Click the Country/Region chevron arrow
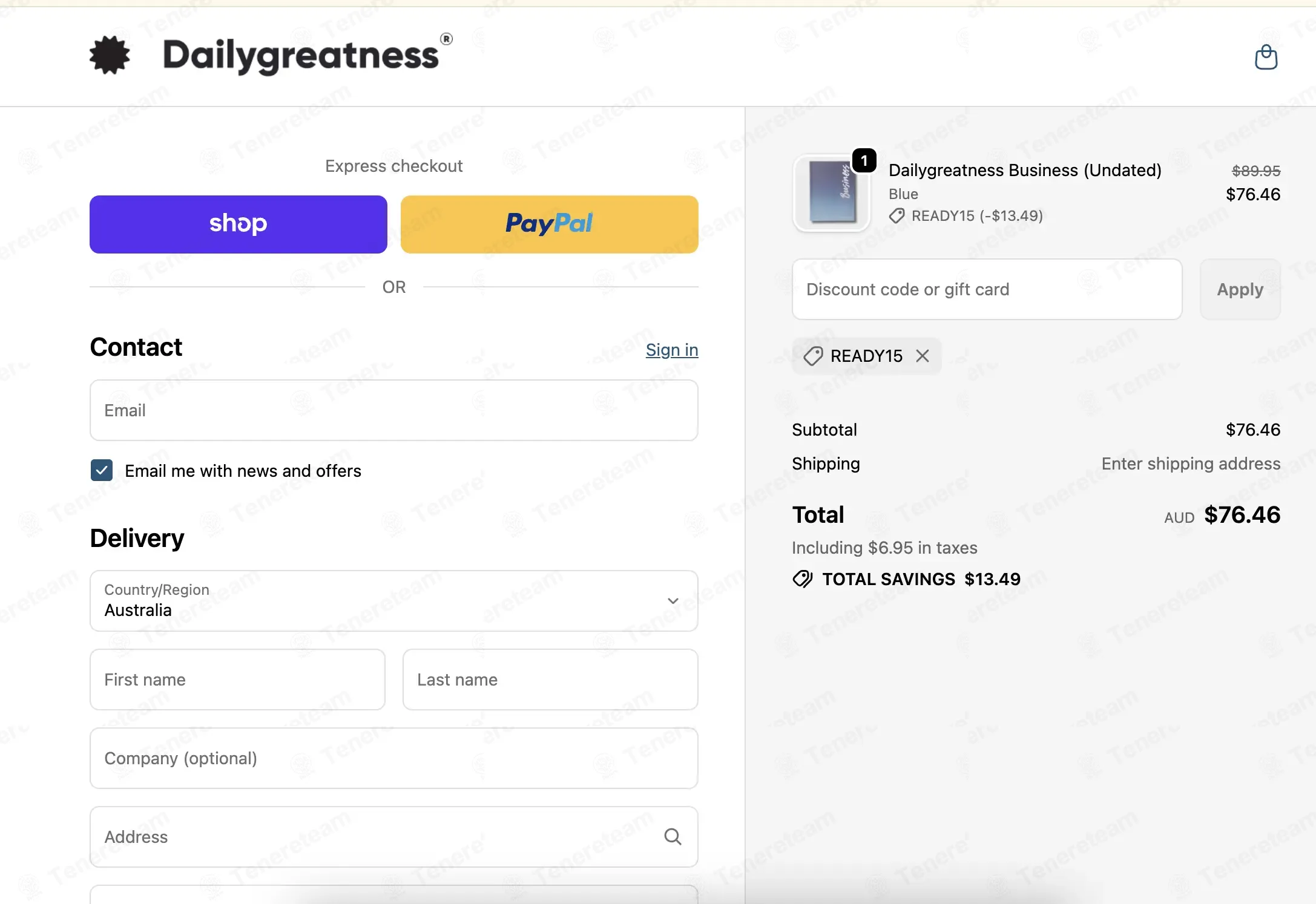 tap(673, 601)
